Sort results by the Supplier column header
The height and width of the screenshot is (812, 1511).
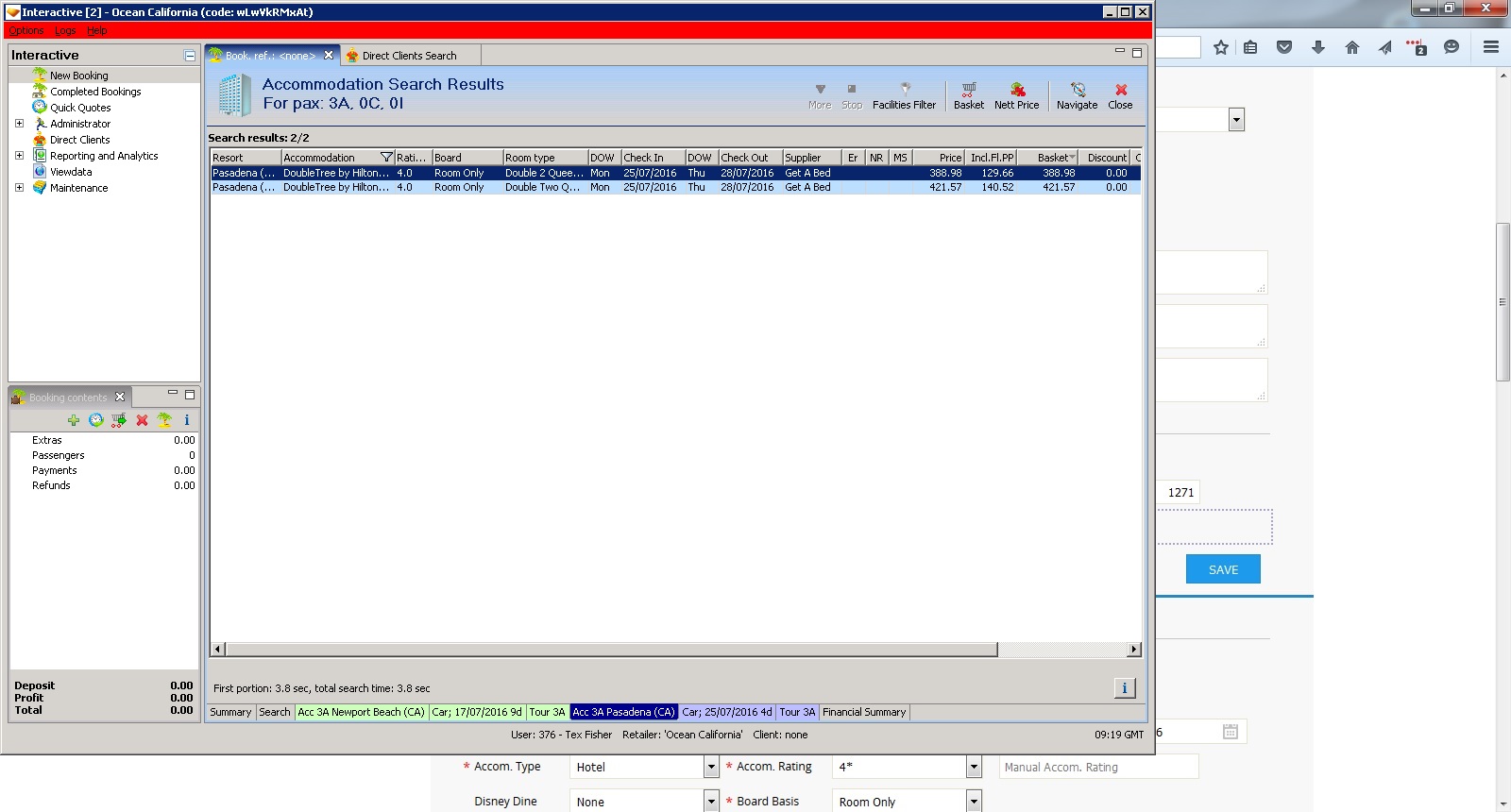(811, 158)
